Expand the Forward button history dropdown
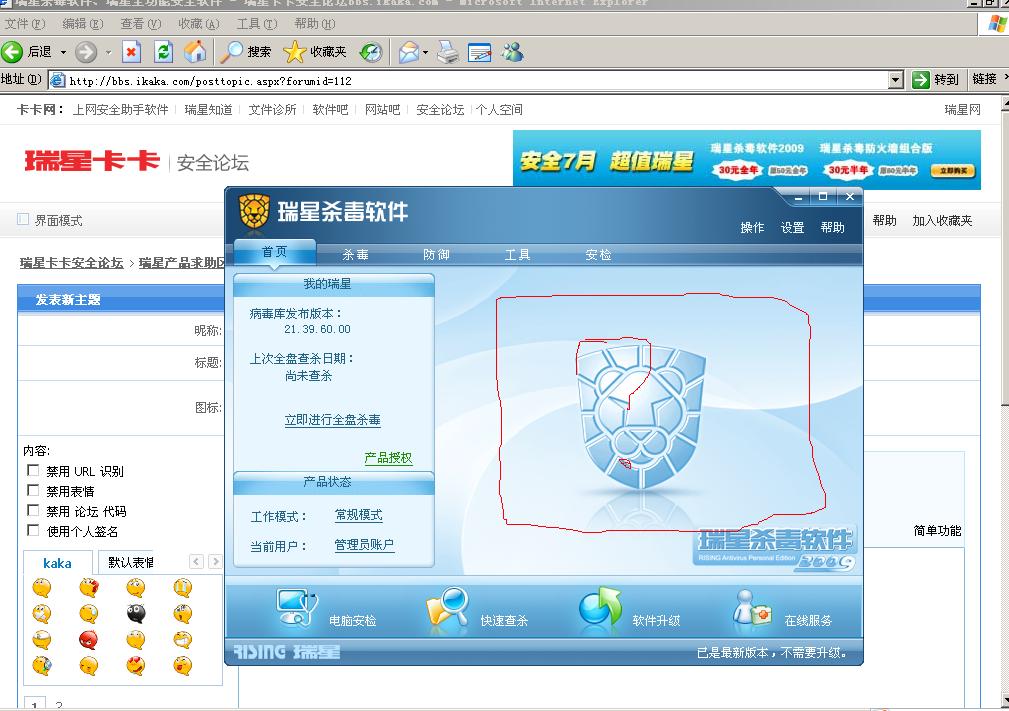 tap(108, 52)
